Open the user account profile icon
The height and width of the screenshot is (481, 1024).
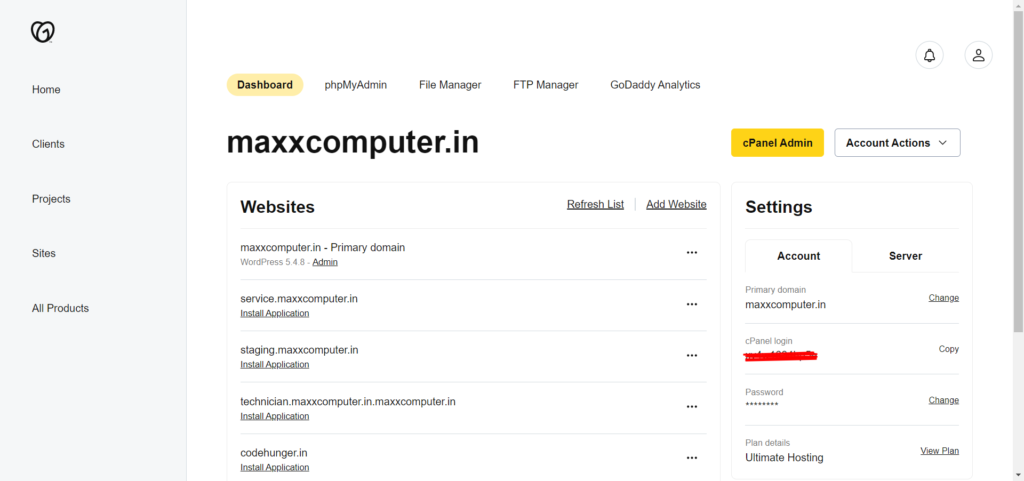pos(978,55)
